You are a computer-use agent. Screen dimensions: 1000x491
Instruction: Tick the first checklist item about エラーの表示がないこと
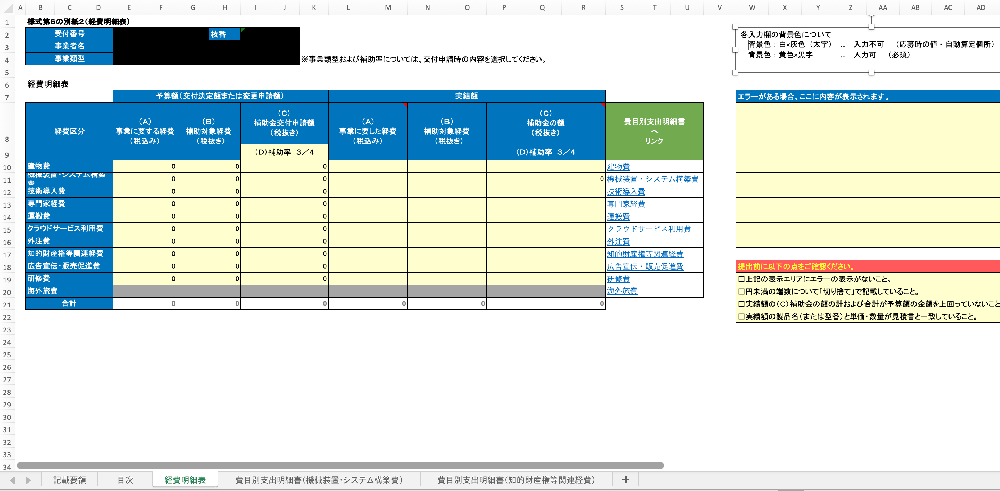point(740,279)
